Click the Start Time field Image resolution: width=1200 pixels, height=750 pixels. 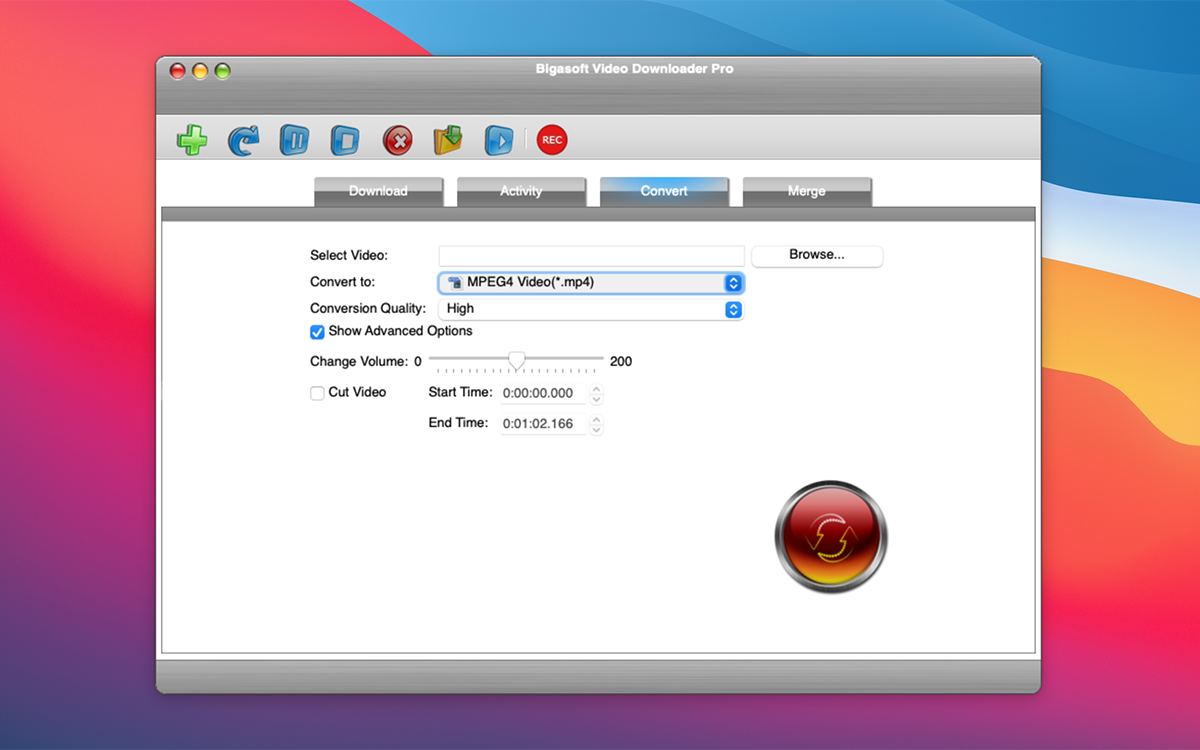[x=545, y=394]
